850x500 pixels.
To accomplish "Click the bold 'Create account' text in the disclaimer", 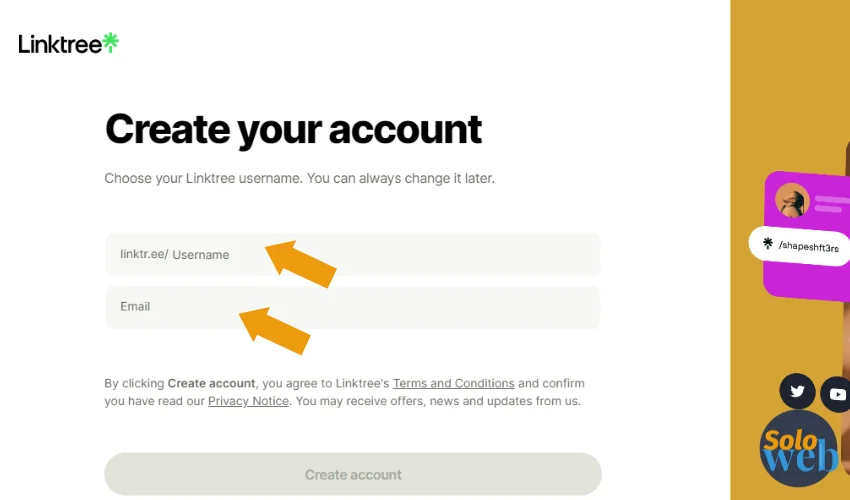I will click(211, 383).
